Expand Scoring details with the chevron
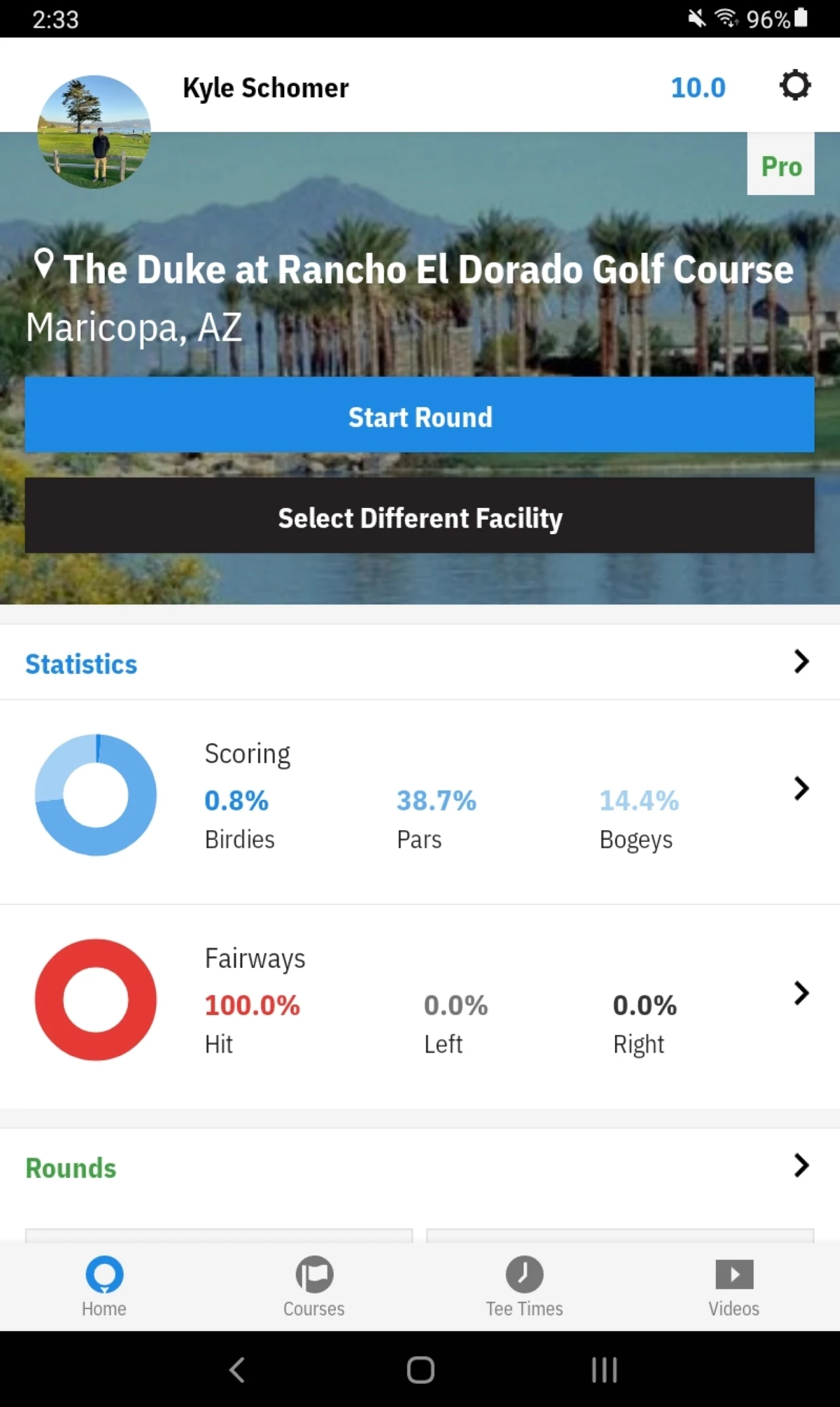840x1407 pixels. point(801,788)
